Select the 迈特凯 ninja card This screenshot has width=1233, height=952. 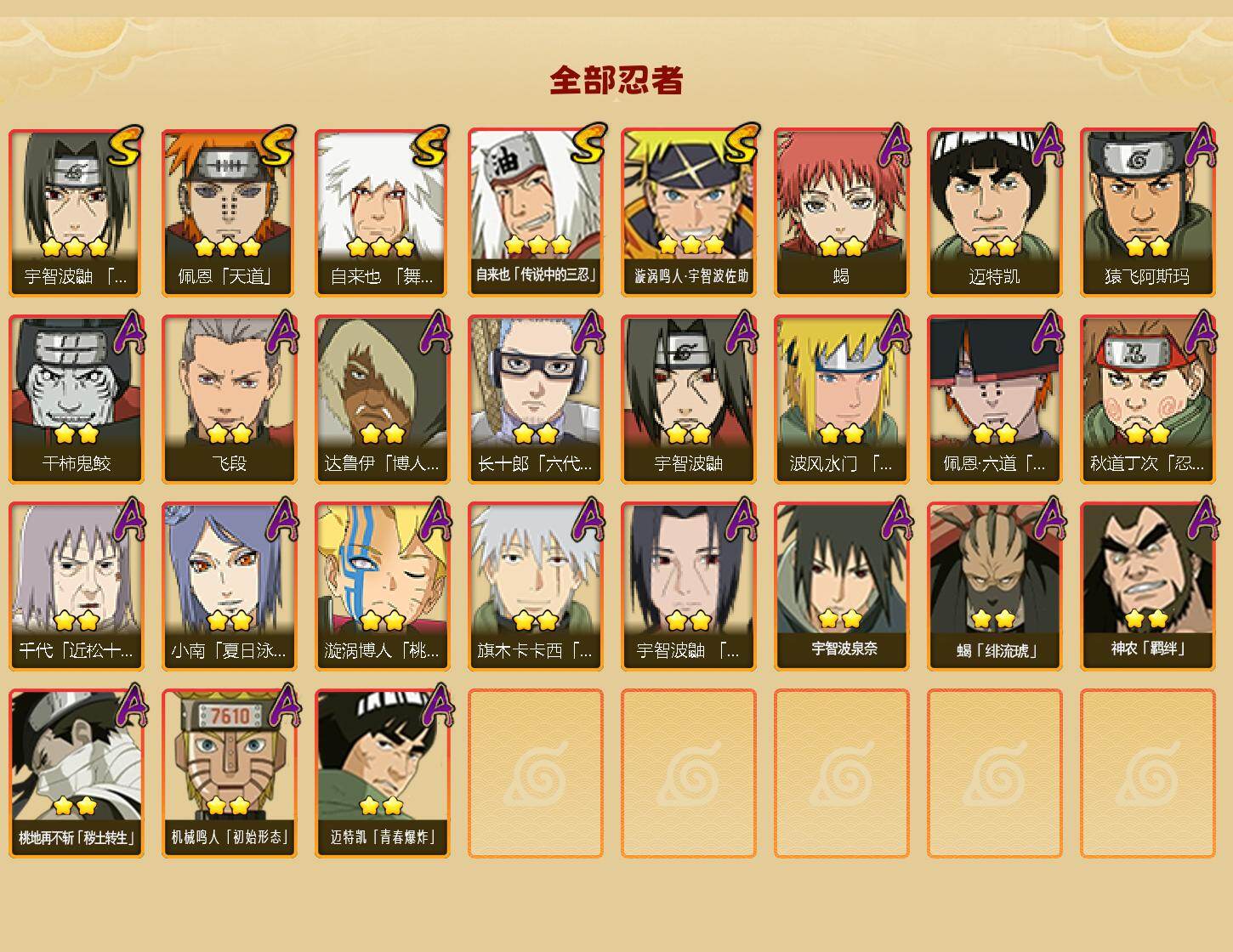click(x=994, y=212)
